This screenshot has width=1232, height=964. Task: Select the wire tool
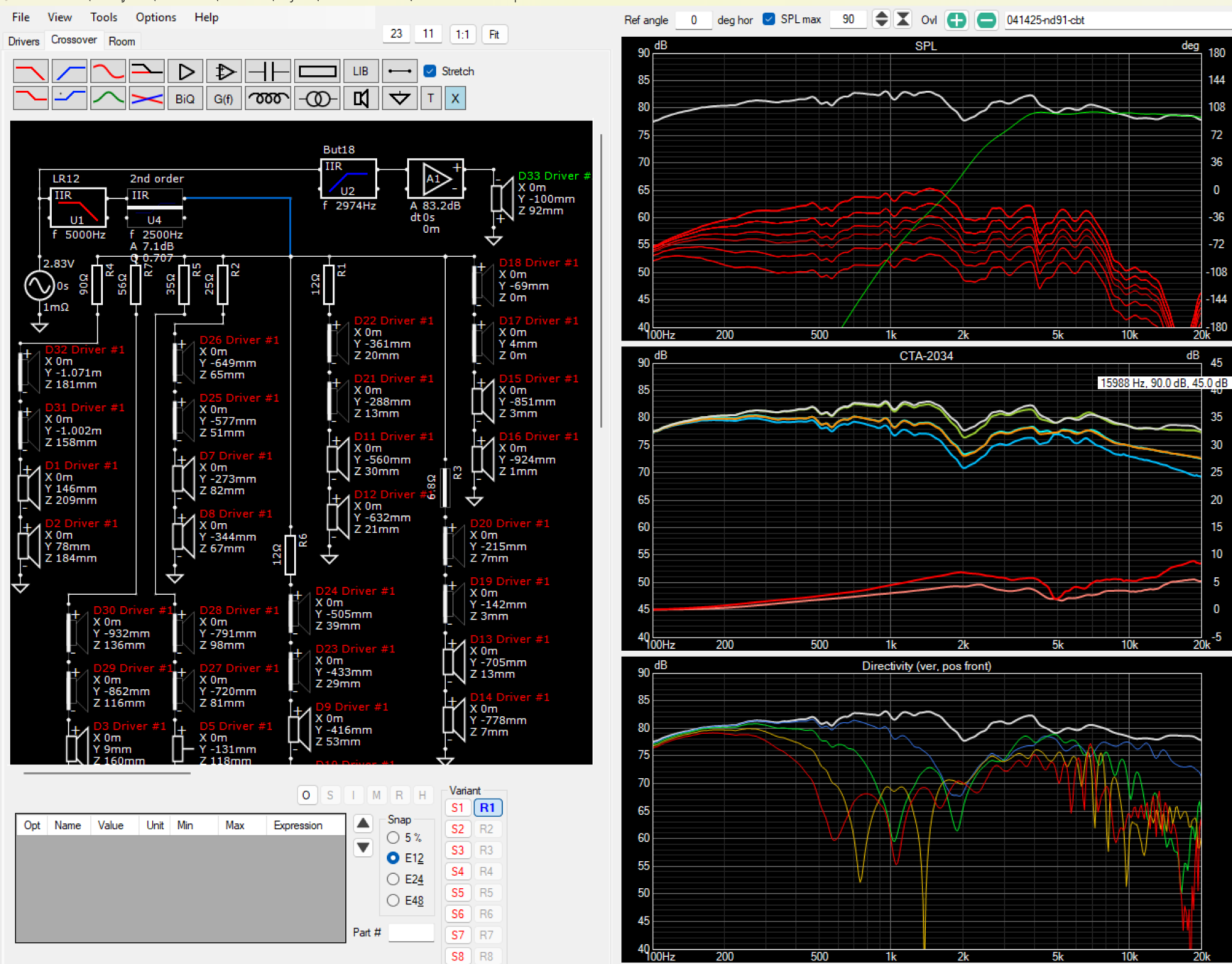click(399, 72)
